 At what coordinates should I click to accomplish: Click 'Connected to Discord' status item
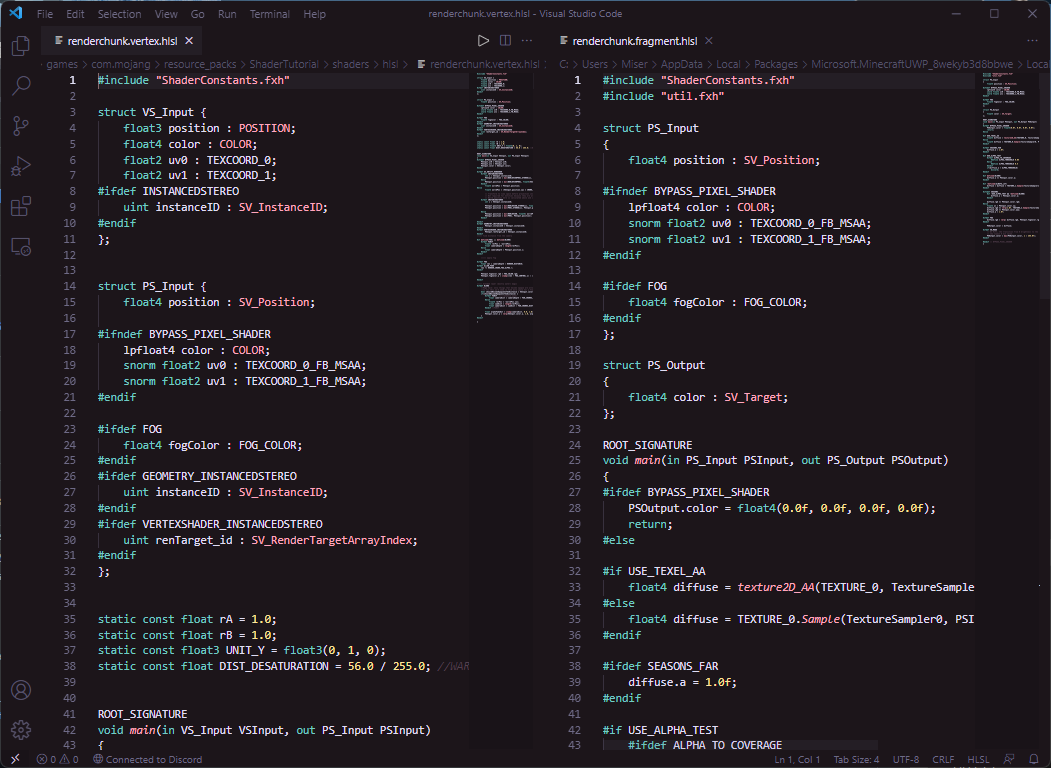coord(147,759)
